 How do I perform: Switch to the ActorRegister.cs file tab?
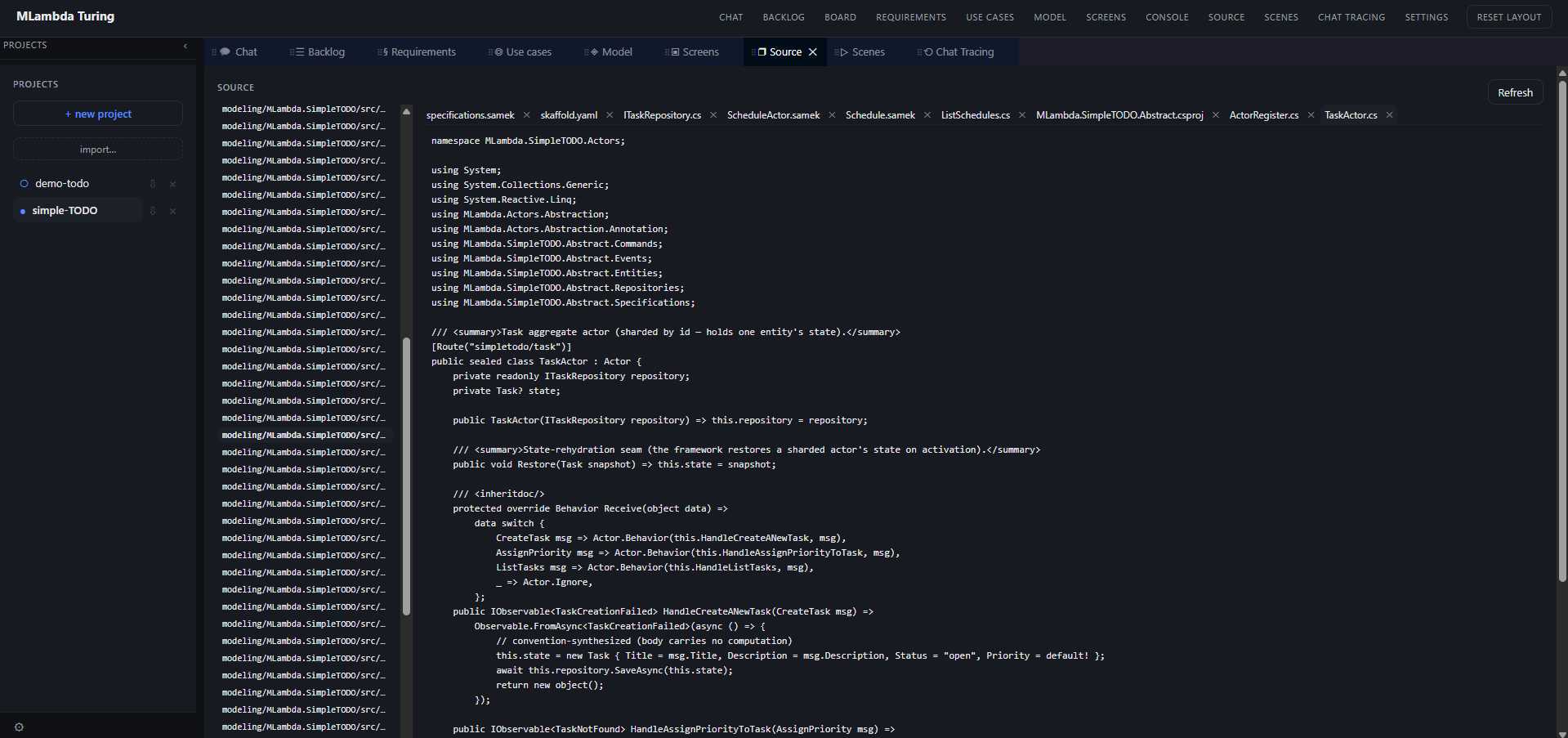(1264, 115)
